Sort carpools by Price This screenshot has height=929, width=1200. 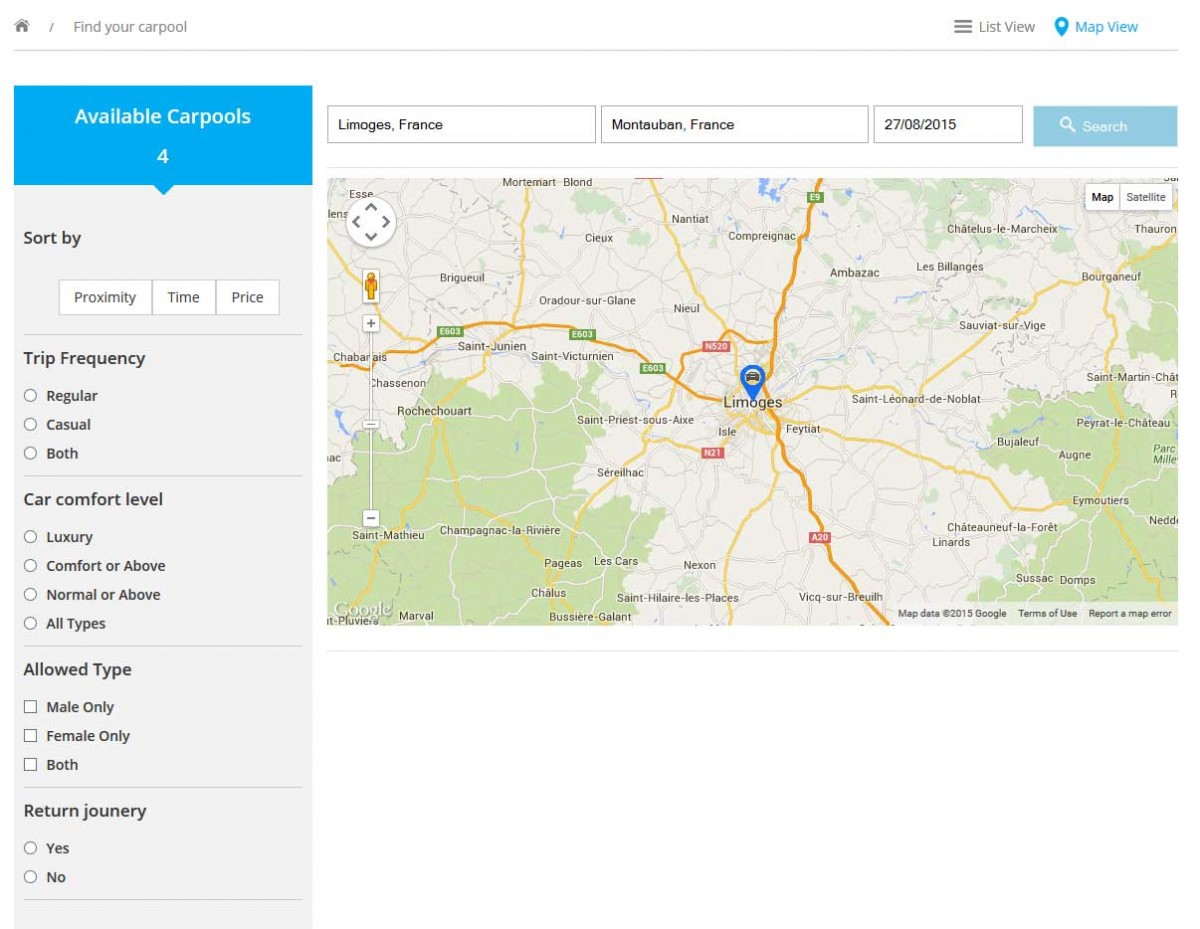247,297
